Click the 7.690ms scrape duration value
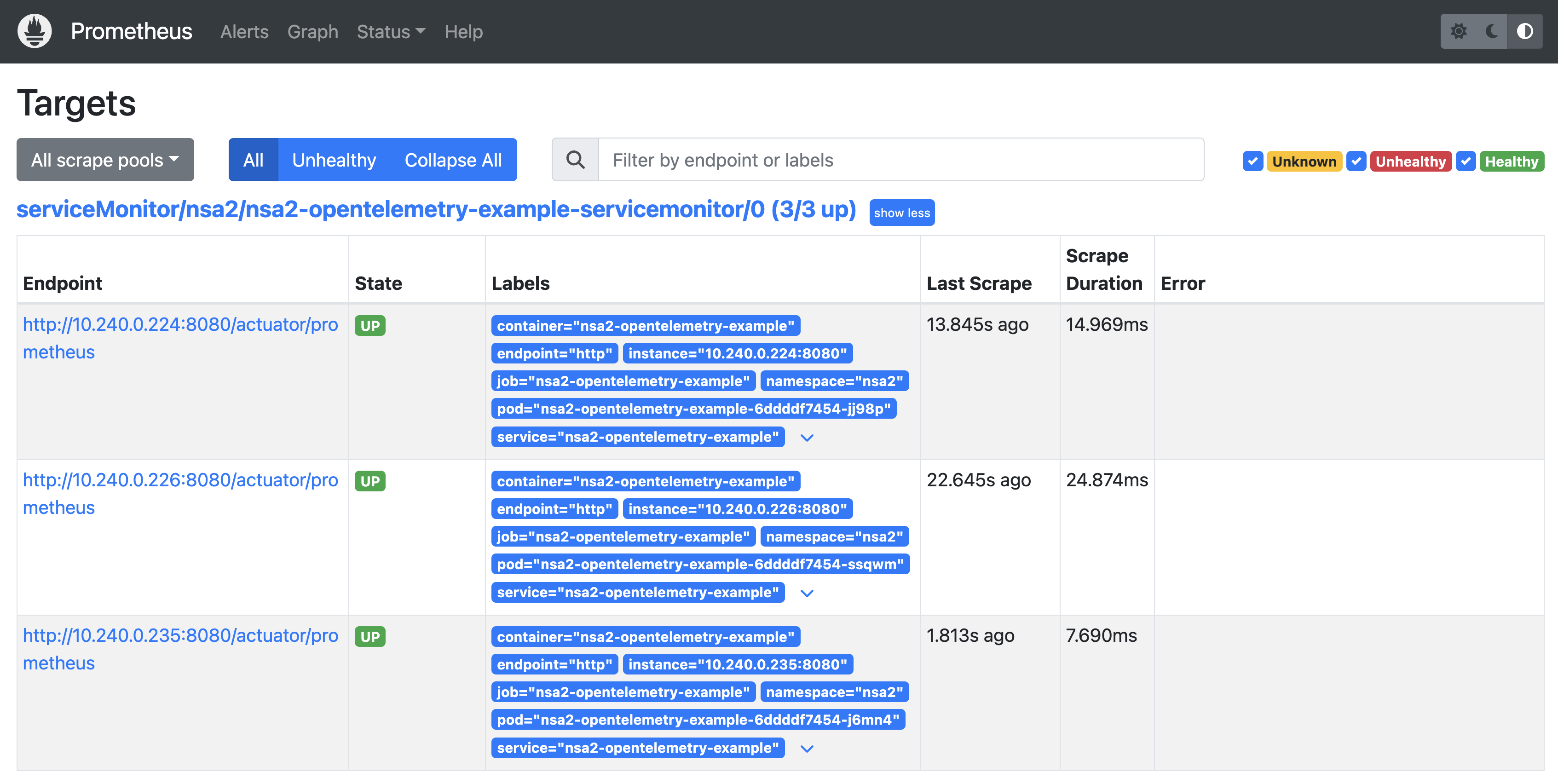This screenshot has width=1558, height=784. pos(1102,636)
